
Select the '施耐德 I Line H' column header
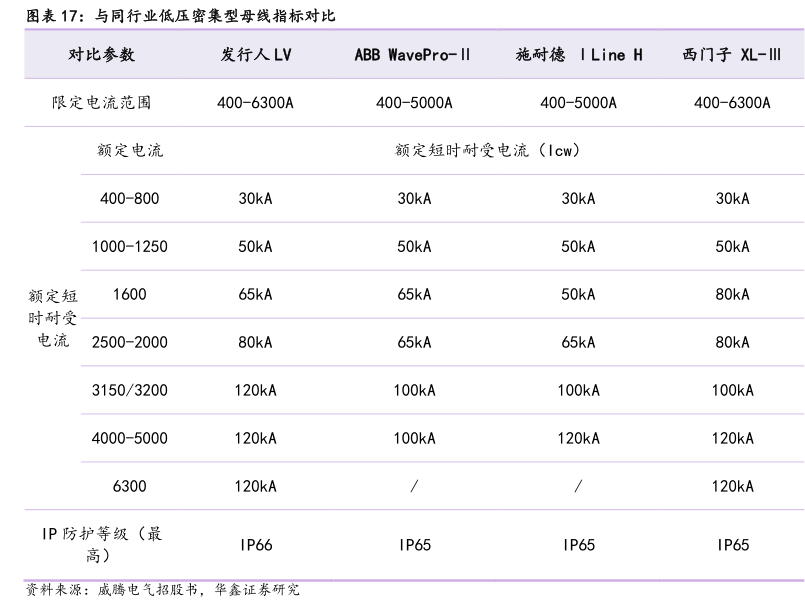[x=579, y=54]
